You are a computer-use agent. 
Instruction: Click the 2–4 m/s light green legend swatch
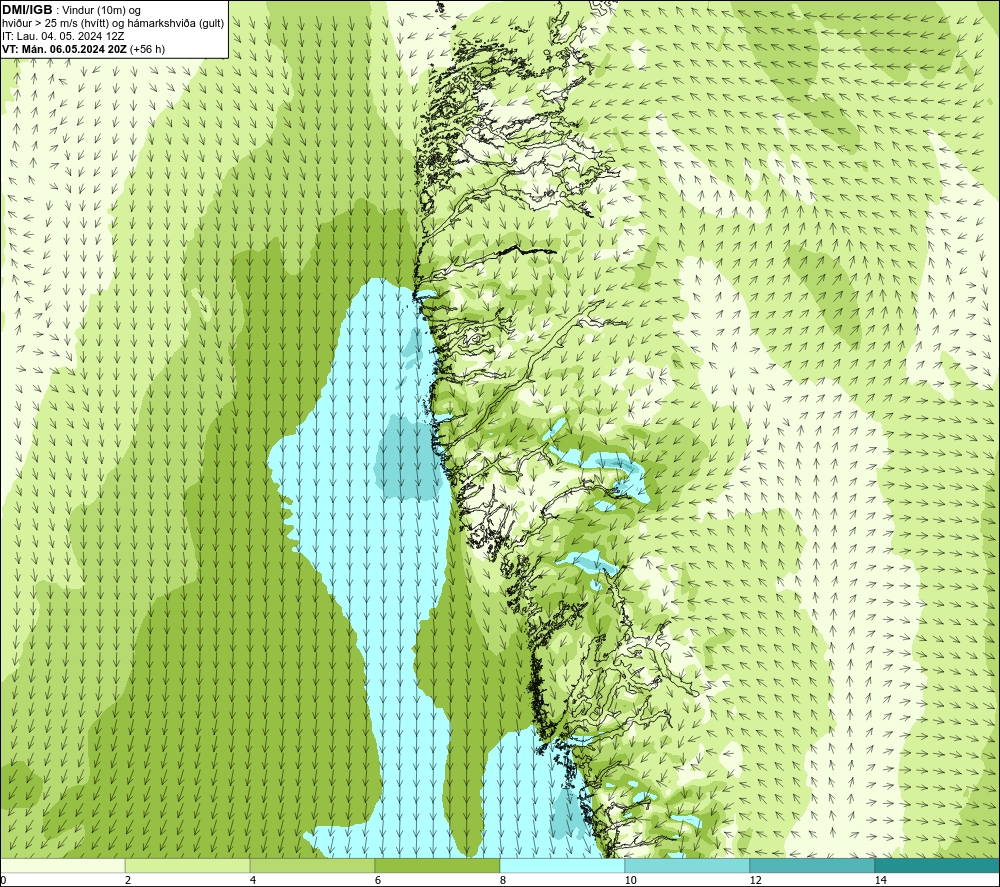188,865
